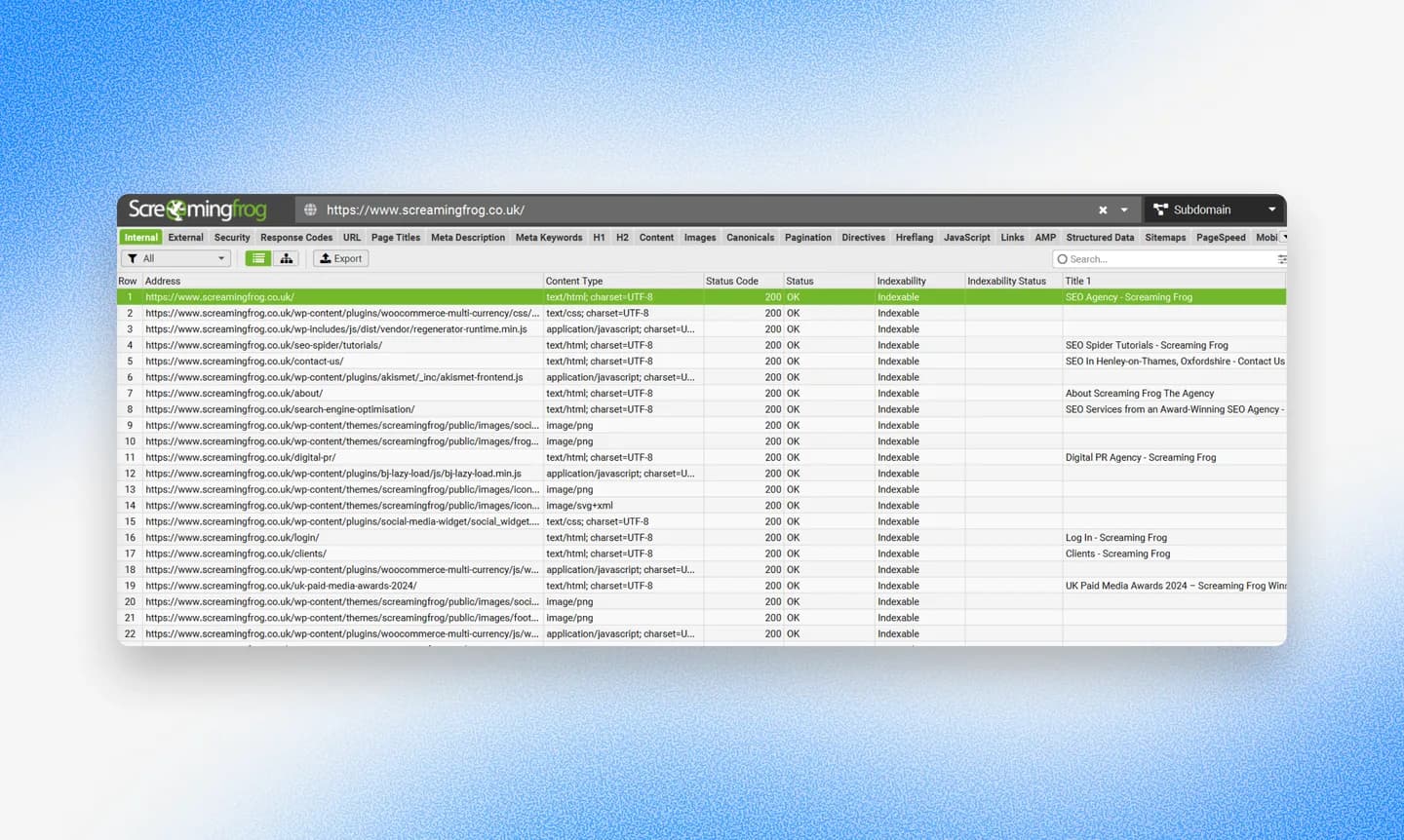
Task: Open the All filter dropdown
Action: 175,258
